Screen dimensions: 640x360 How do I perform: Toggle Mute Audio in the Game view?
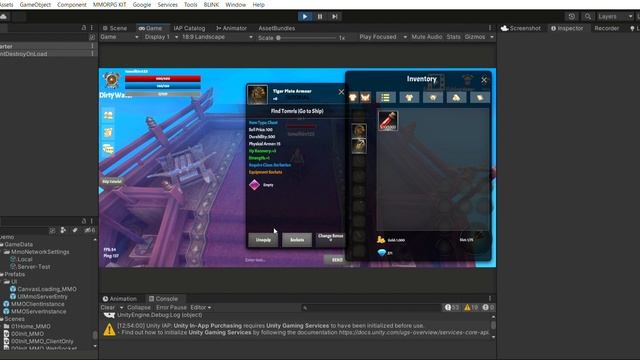click(427, 37)
